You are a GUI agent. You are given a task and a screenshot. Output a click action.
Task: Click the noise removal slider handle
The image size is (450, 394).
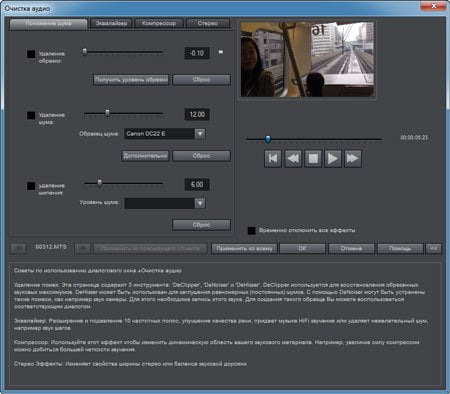coord(107,113)
